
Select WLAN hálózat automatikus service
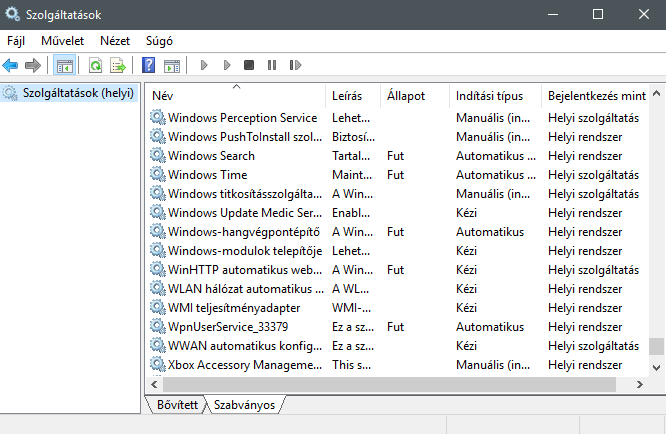246,289
